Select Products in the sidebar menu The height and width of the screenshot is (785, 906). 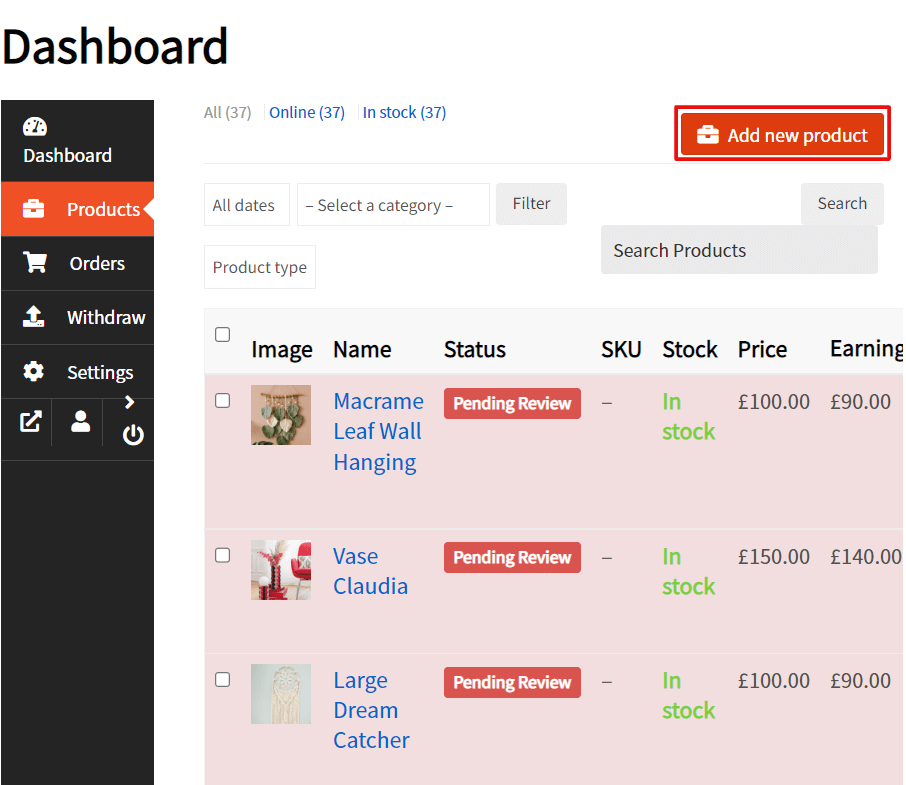click(x=77, y=209)
